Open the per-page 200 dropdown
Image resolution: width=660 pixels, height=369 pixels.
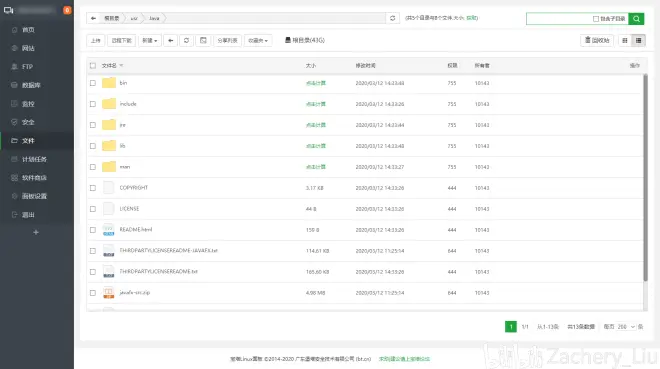tap(626, 327)
